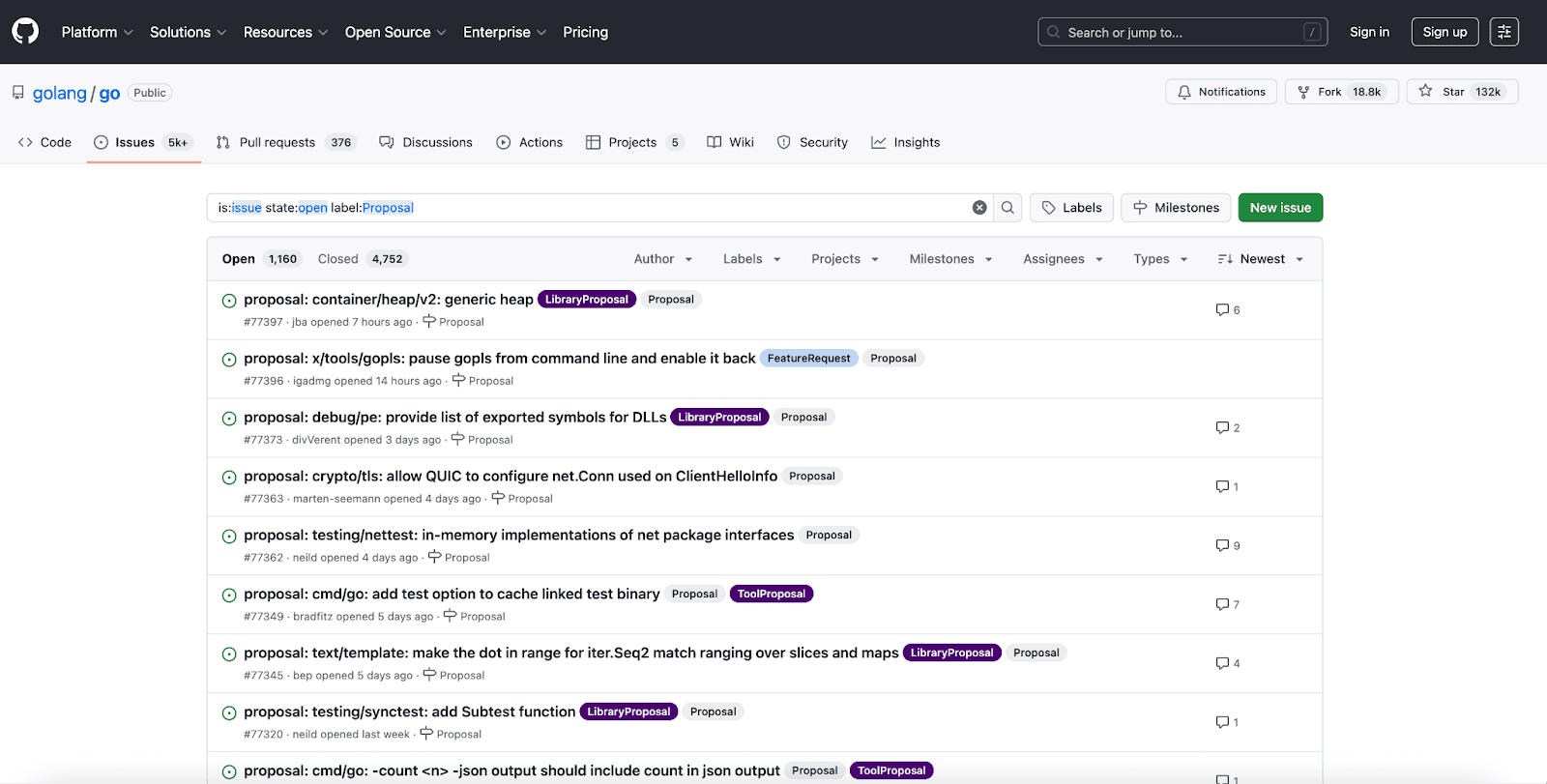This screenshot has width=1547, height=784.
Task: Expand the Author filter dropdown
Action: point(663,259)
